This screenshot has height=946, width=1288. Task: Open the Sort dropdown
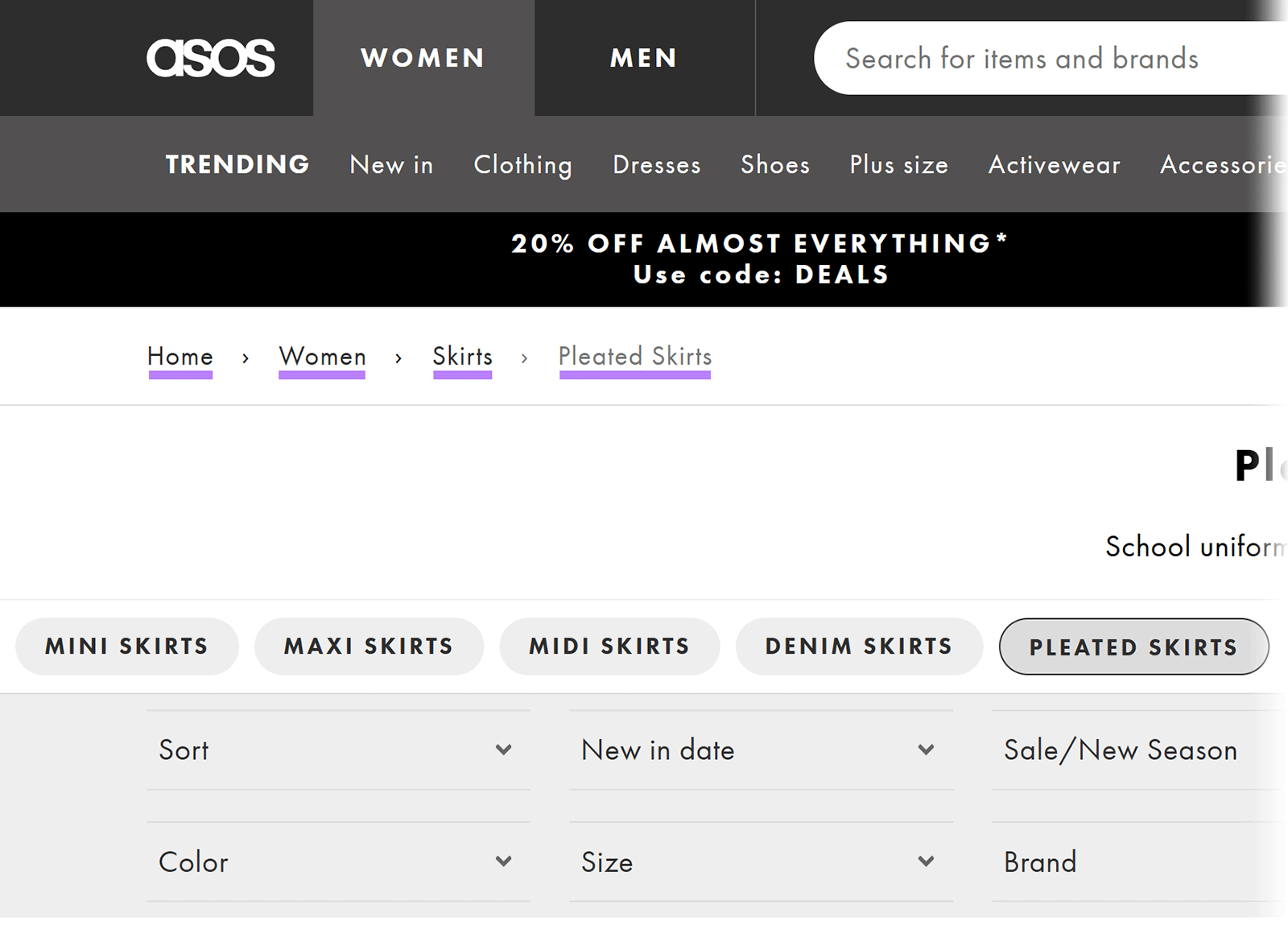[338, 750]
